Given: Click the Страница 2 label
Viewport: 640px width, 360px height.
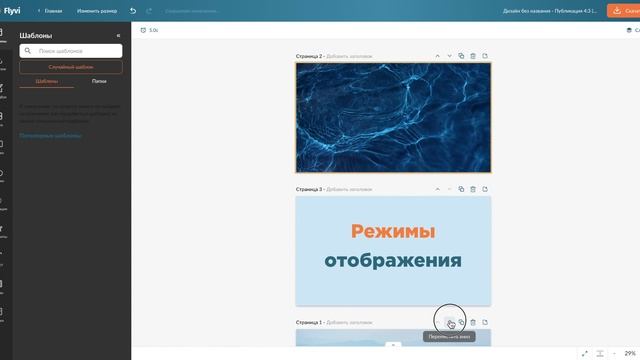Looking at the screenshot, I should pyautogui.click(x=309, y=56).
